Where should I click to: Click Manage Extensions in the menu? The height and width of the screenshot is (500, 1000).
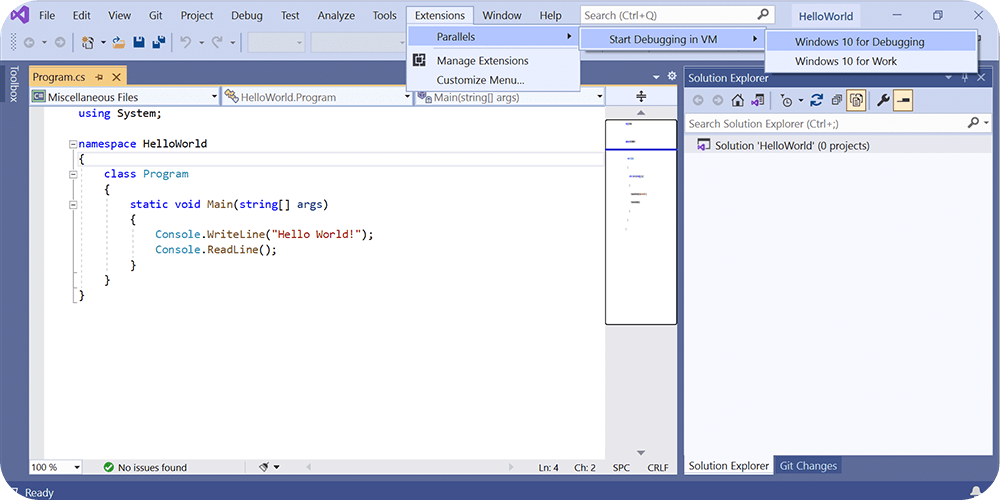point(482,61)
